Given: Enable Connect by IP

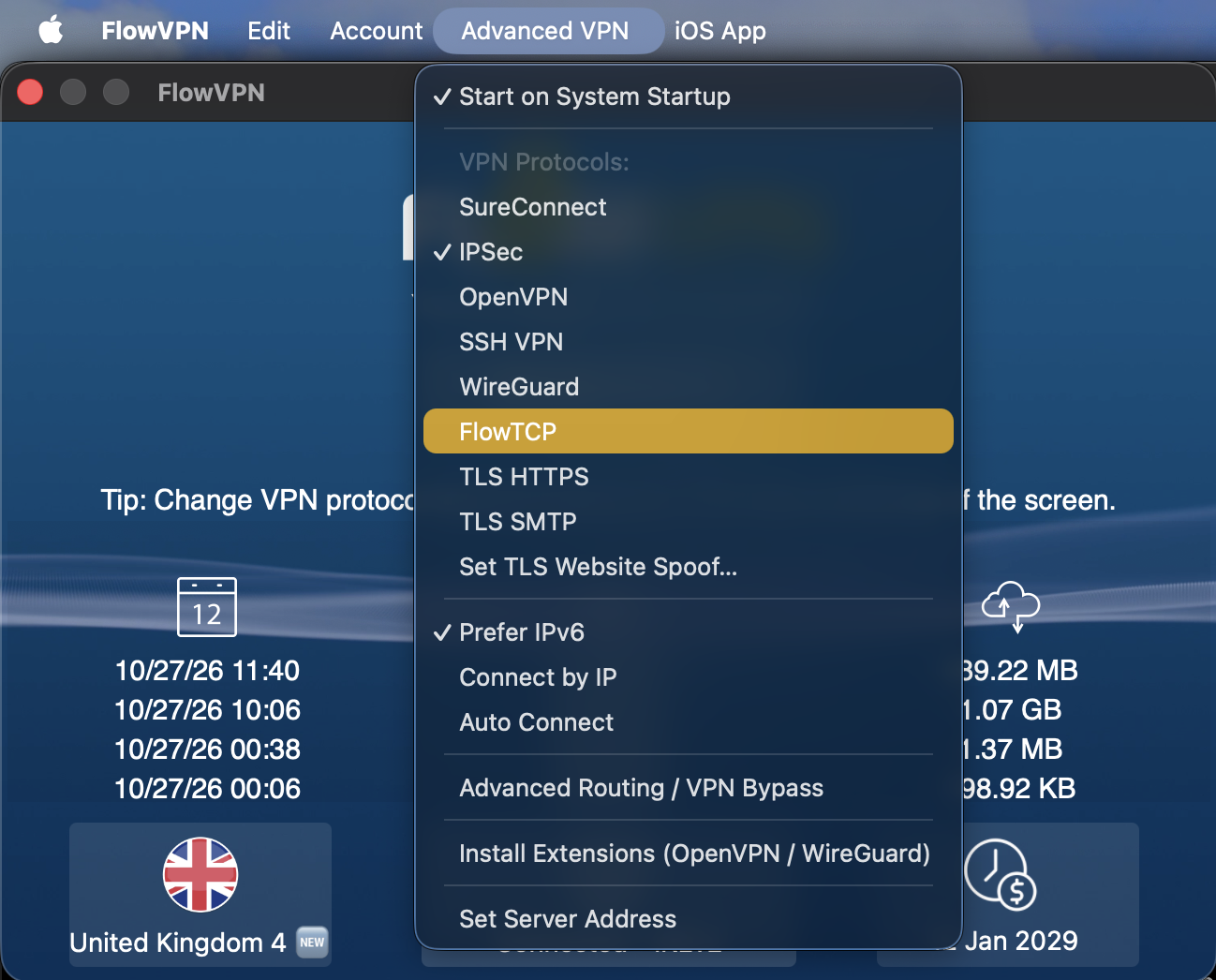Looking at the screenshot, I should pyautogui.click(x=689, y=677).
